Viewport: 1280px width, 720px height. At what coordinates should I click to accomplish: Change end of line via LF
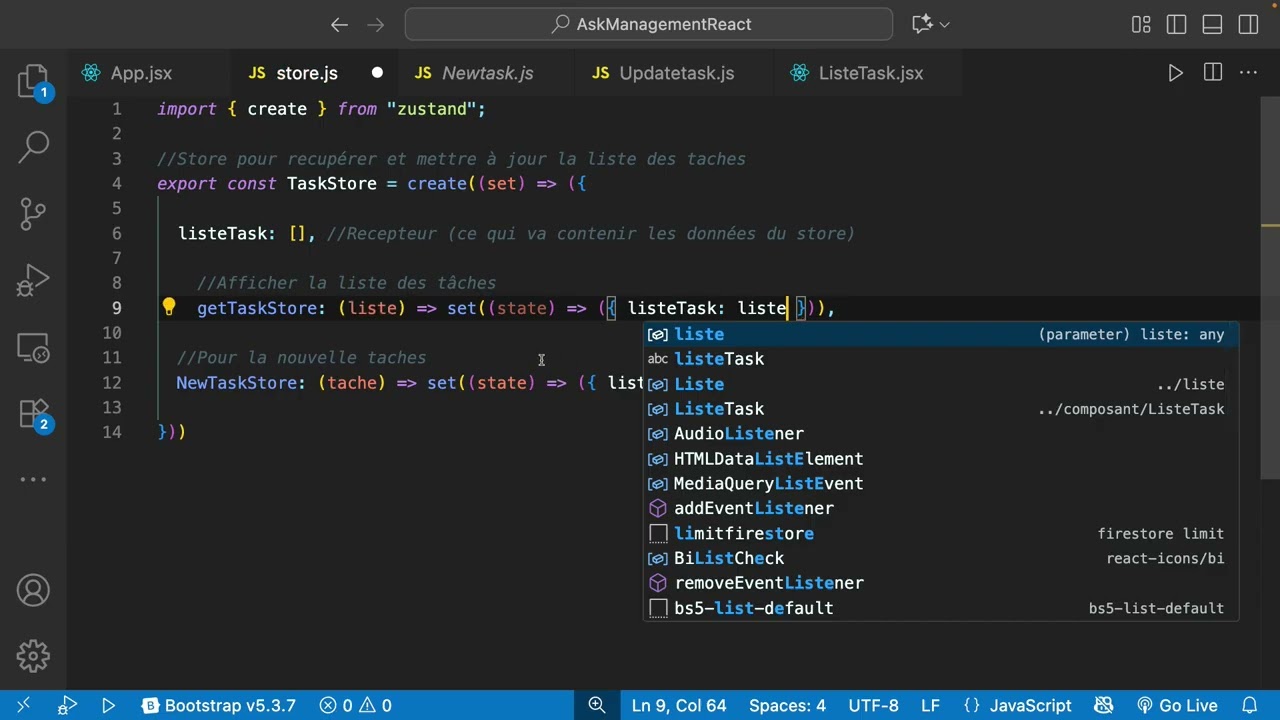(x=929, y=705)
